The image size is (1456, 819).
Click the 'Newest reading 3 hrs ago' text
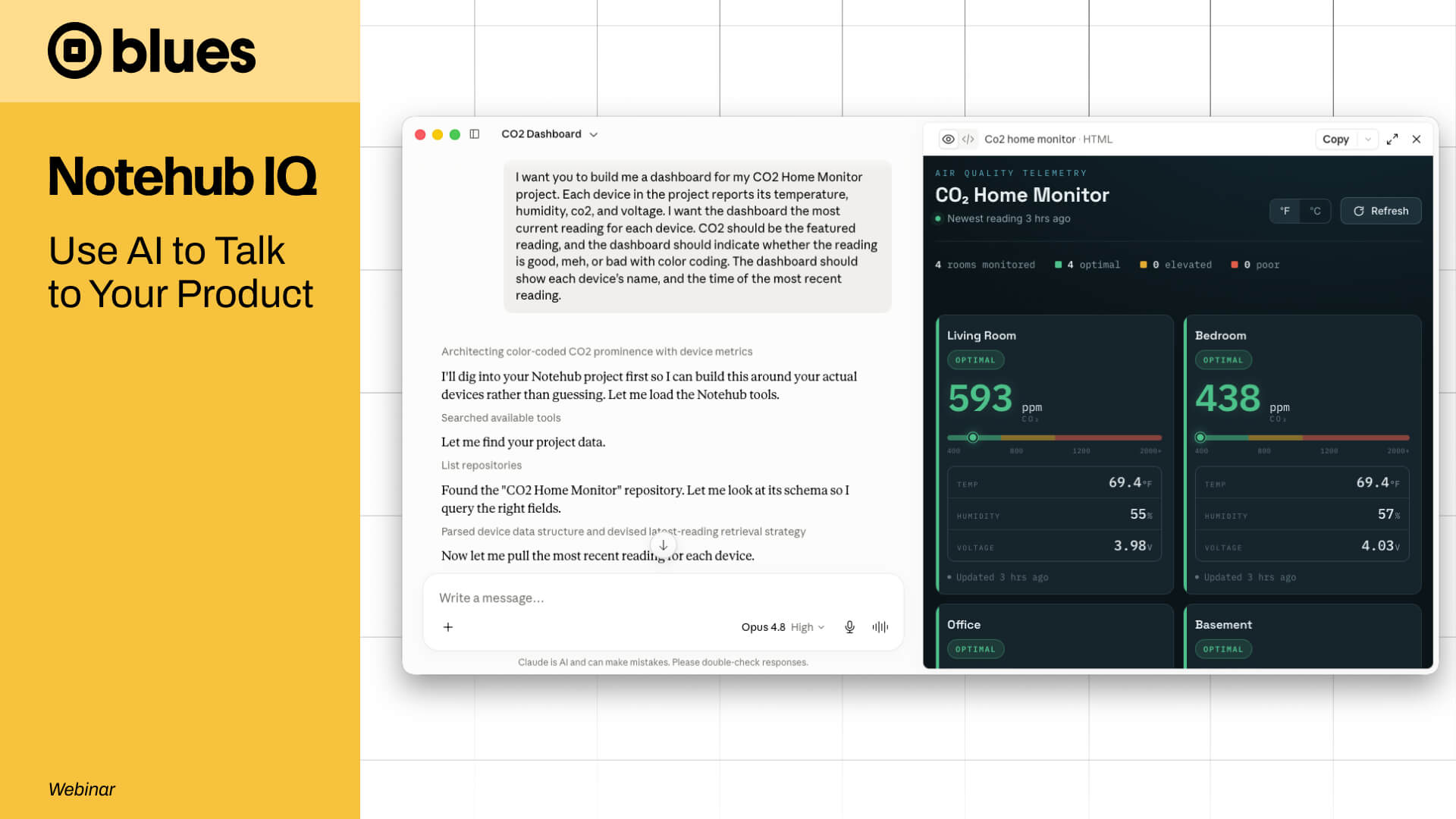(x=1009, y=218)
